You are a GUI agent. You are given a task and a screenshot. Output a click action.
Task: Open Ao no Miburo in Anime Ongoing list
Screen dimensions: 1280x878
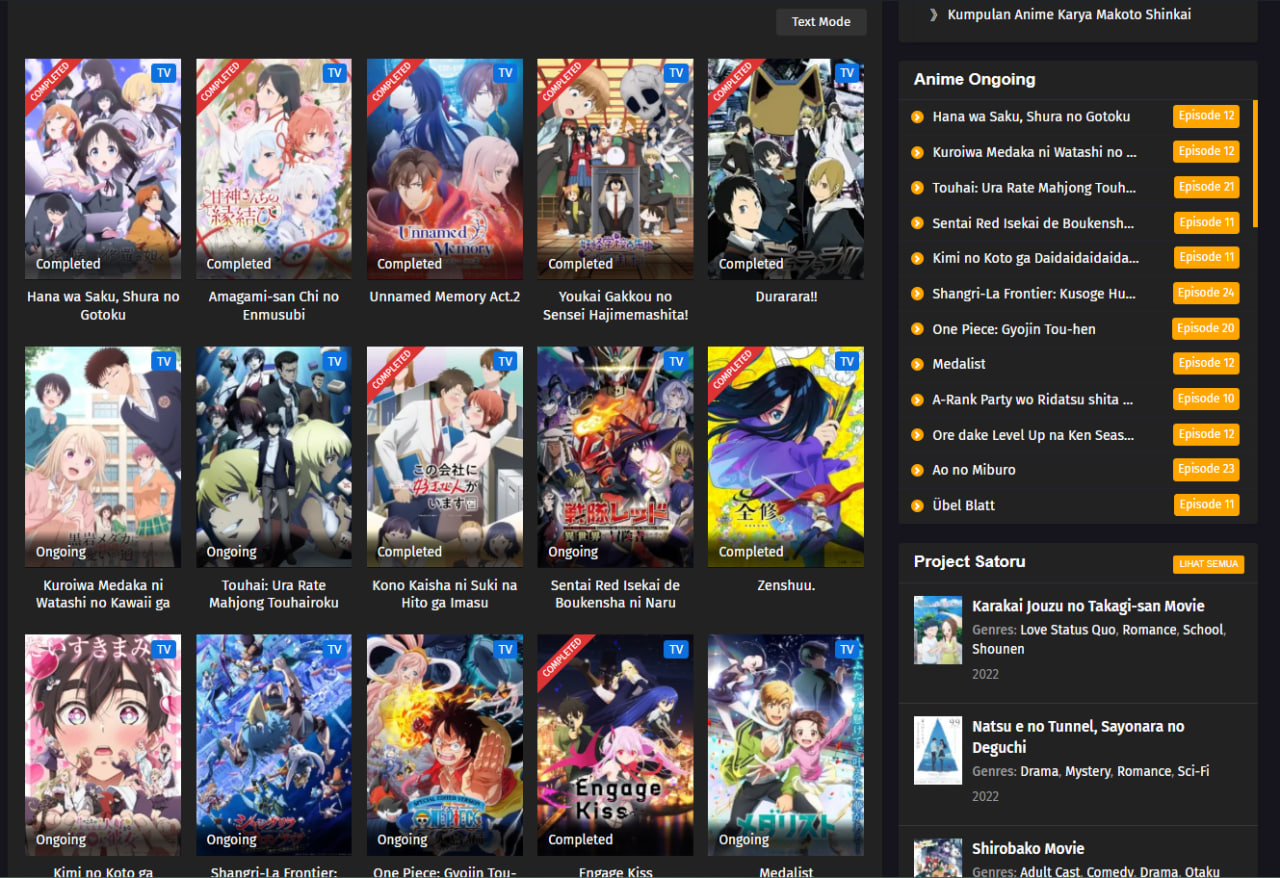click(974, 470)
